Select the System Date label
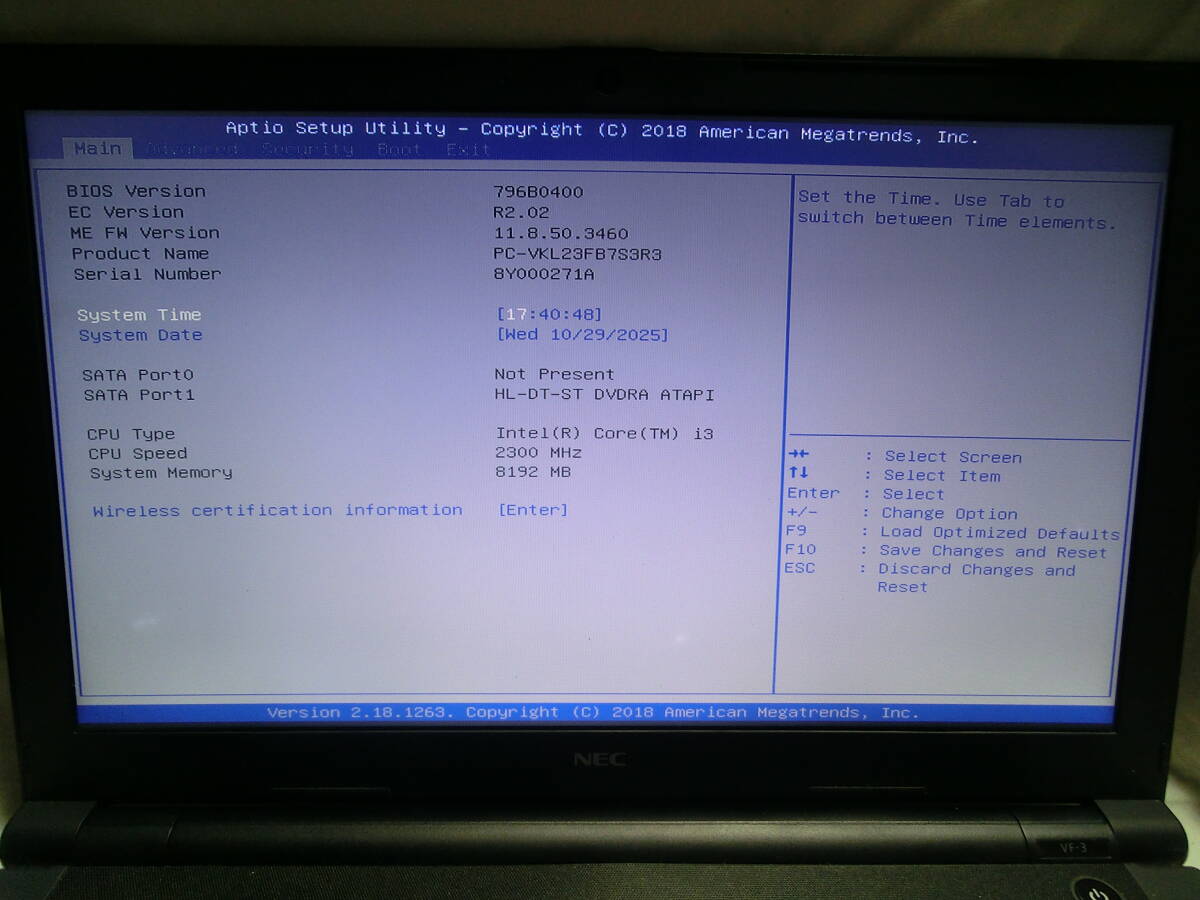 140,335
